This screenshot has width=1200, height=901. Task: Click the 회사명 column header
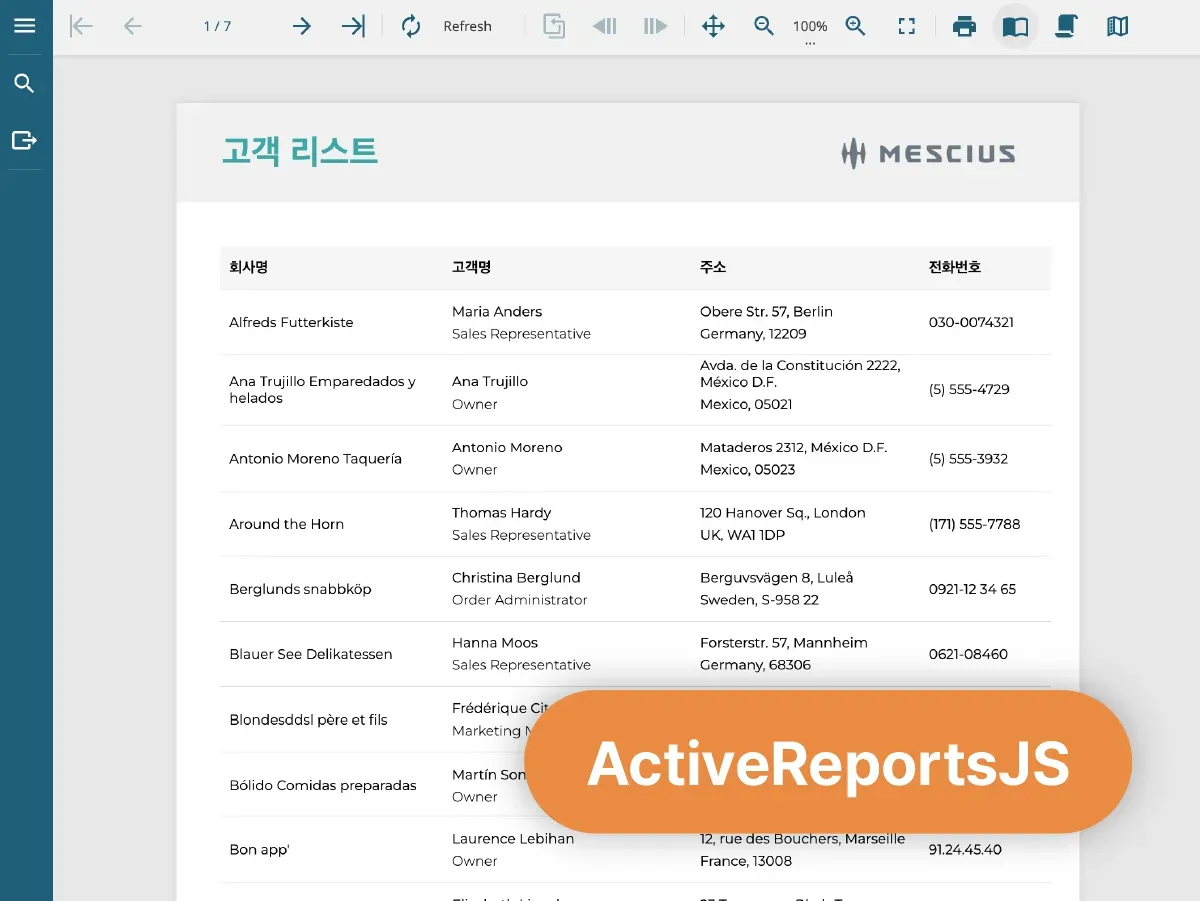click(248, 267)
